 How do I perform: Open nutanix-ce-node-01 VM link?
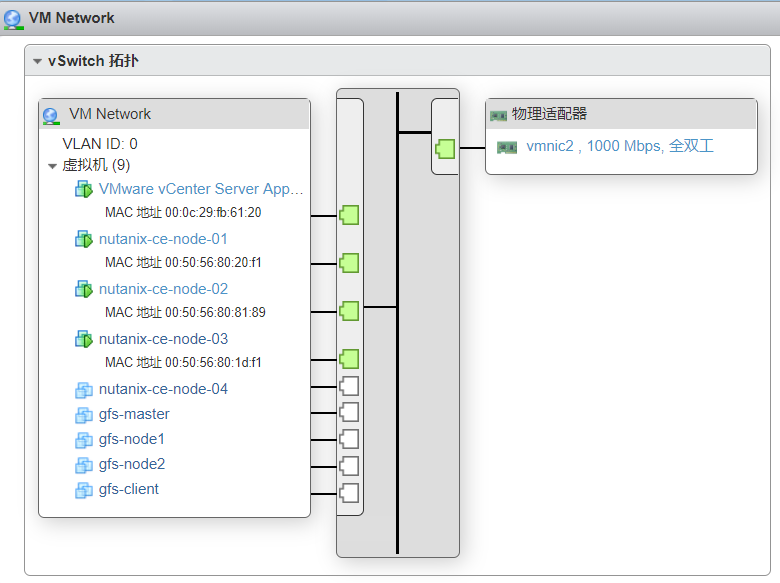pyautogui.click(x=163, y=239)
